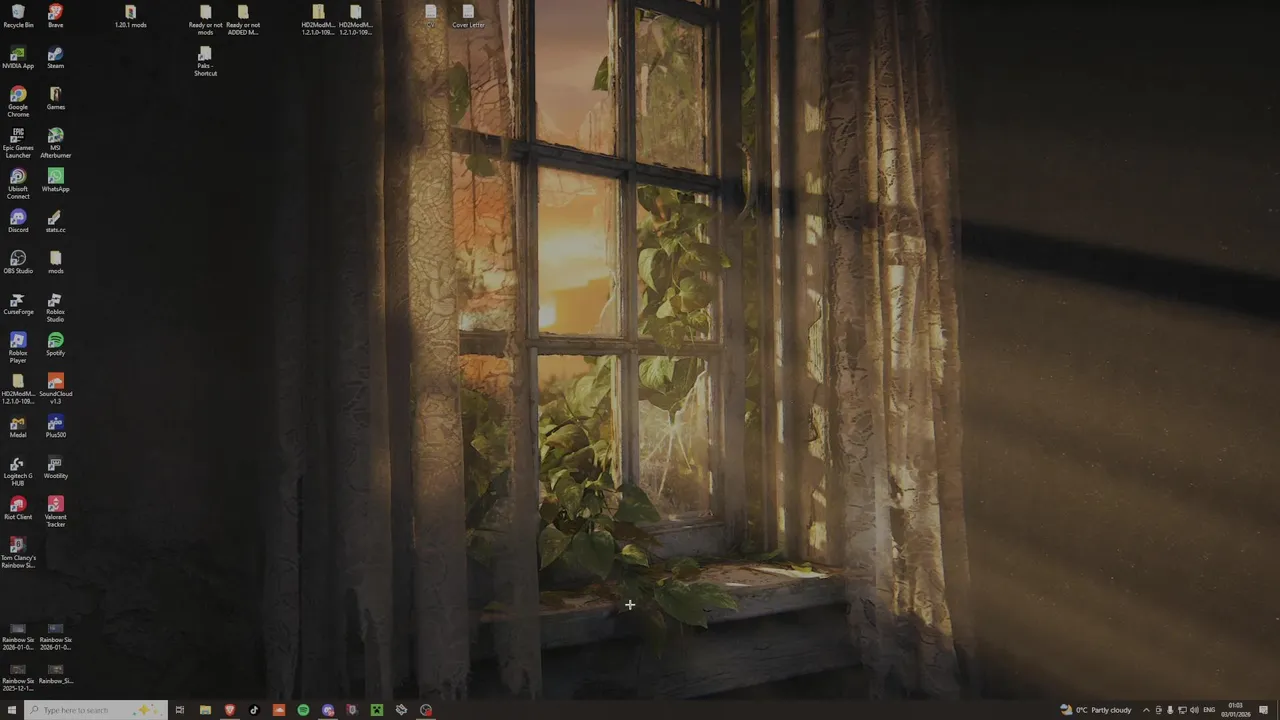This screenshot has width=1280, height=720.
Task: Select the Steam desktop shortcut
Action: [55, 57]
